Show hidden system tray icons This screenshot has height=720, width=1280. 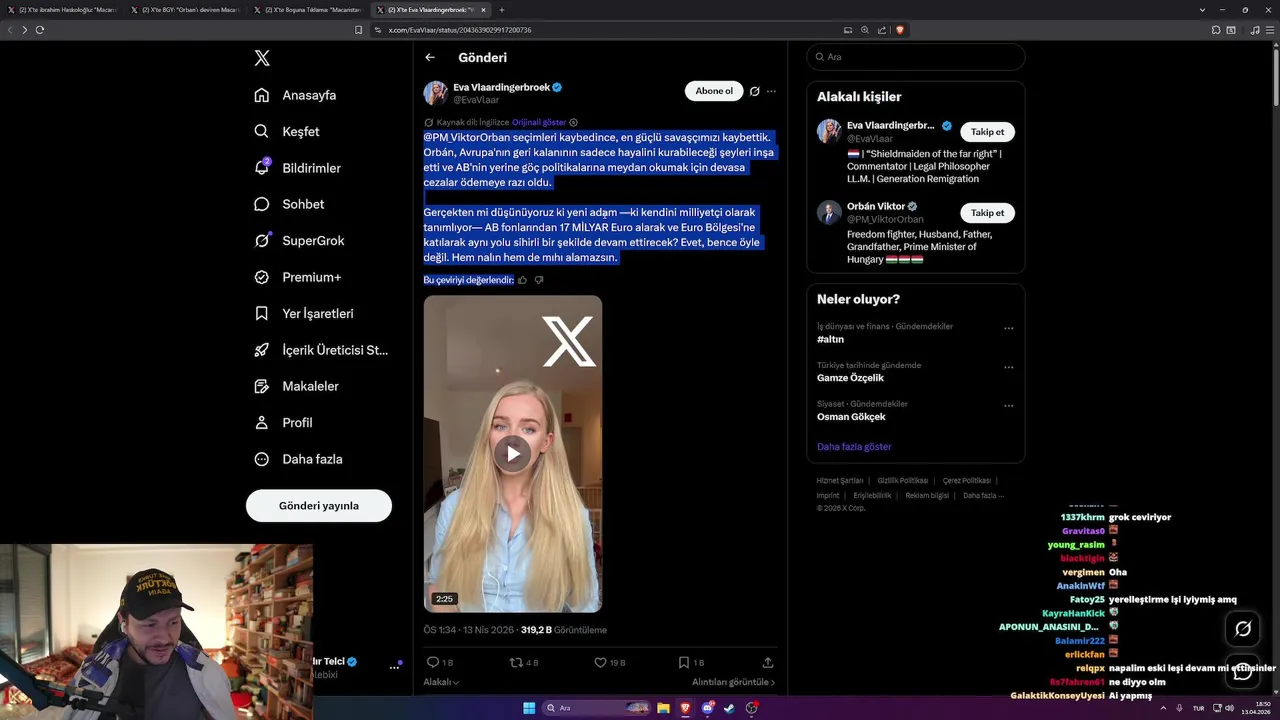coord(1164,708)
